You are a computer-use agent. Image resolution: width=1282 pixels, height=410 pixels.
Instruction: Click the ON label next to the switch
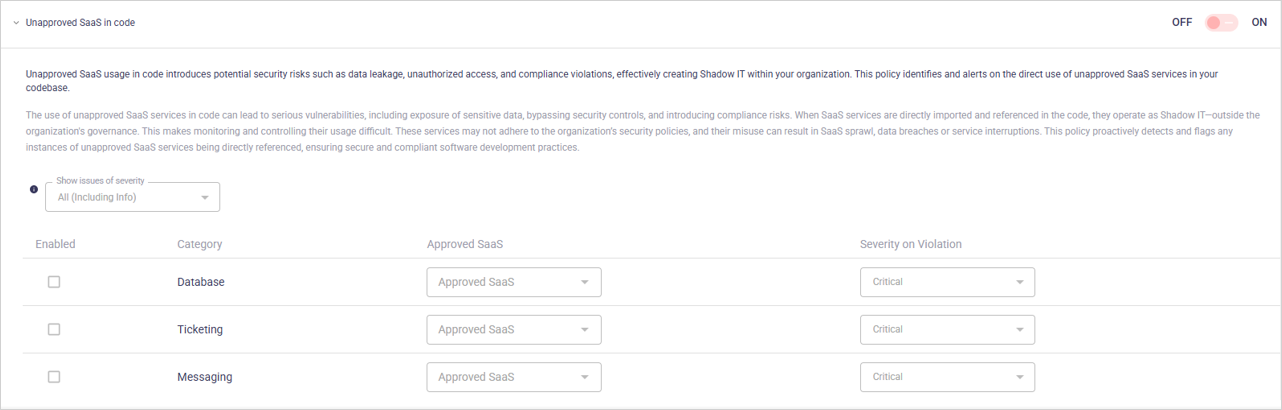tap(1259, 22)
